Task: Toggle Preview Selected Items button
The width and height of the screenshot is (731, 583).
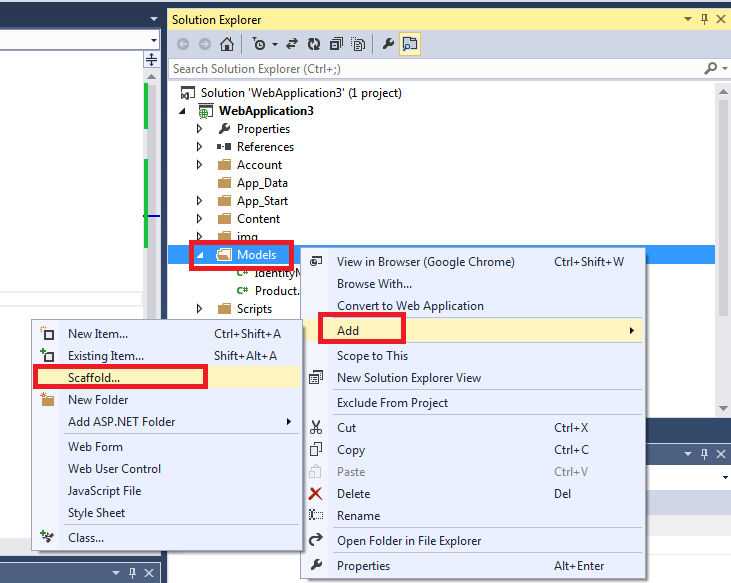Action: coord(410,44)
